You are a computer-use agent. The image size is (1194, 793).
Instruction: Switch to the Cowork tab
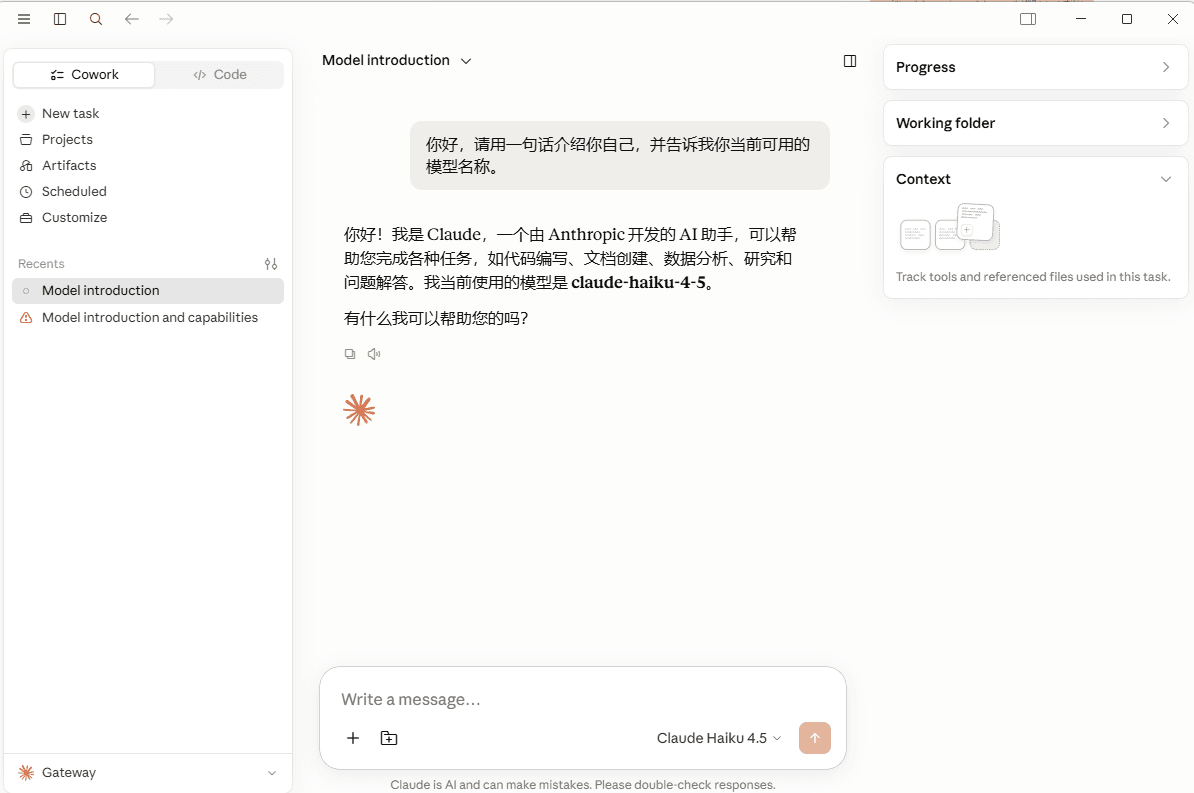point(85,75)
